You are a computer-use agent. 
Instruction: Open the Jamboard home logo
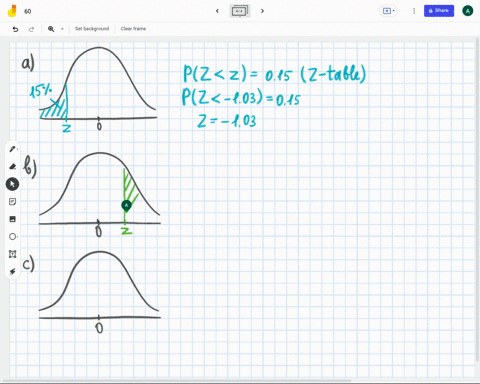pos(12,11)
